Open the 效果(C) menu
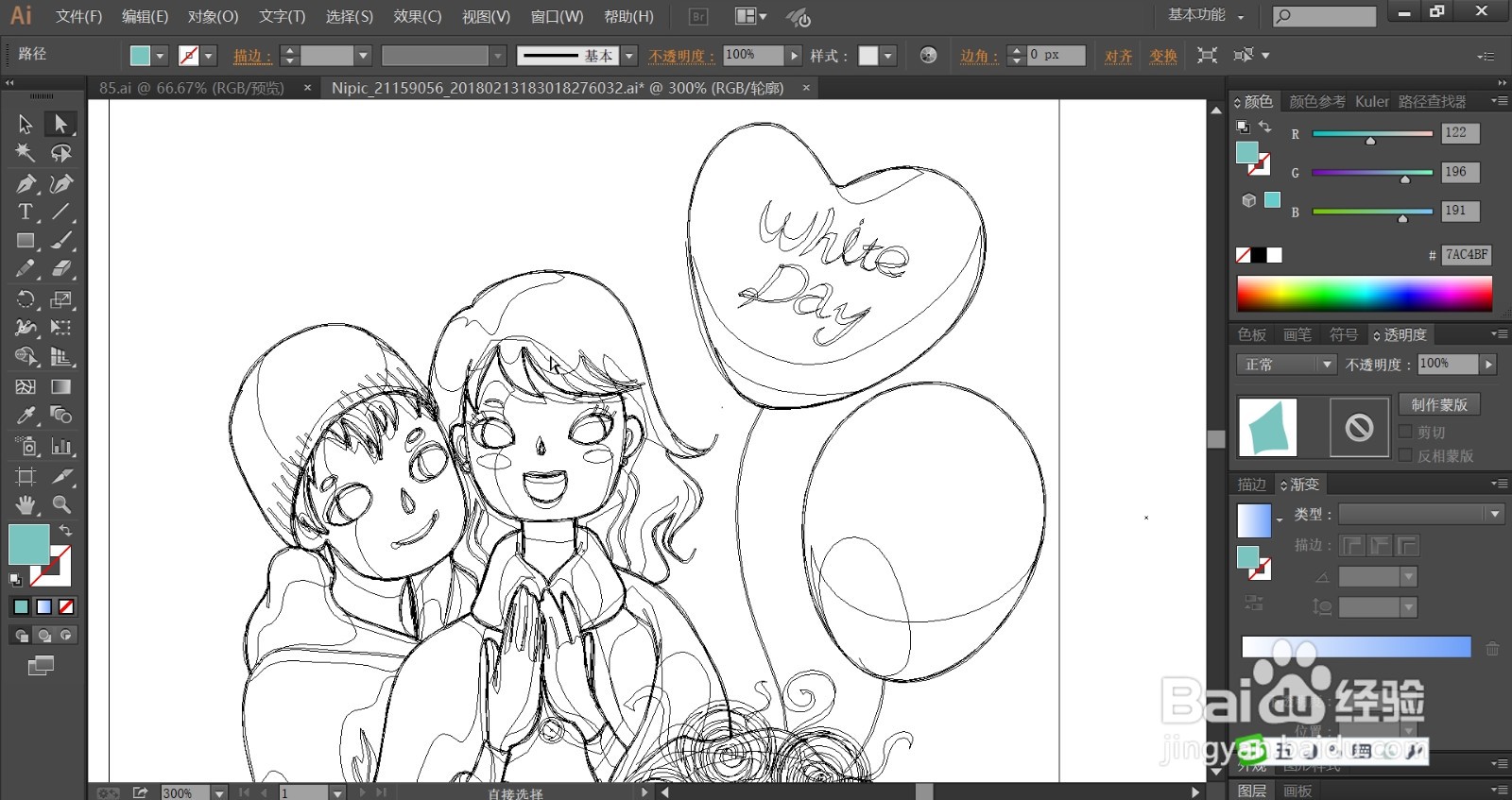Image resolution: width=1512 pixels, height=800 pixels. (x=418, y=16)
